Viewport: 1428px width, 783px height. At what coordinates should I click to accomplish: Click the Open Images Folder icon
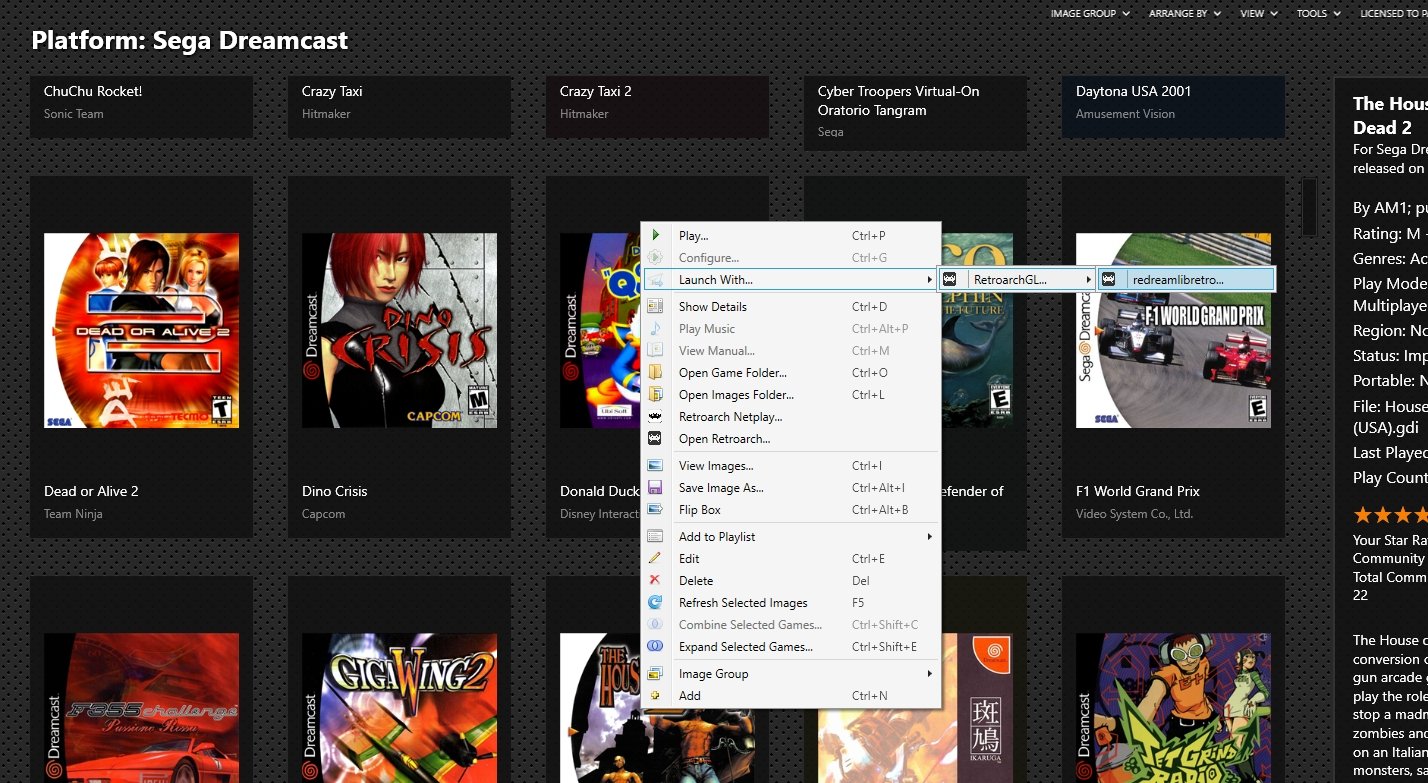coord(655,394)
